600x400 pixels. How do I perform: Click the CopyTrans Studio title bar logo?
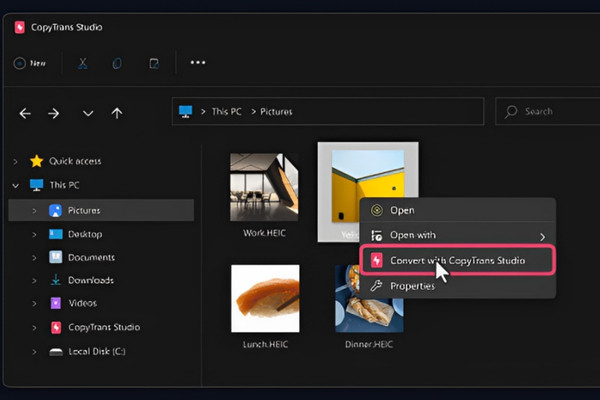click(20, 27)
